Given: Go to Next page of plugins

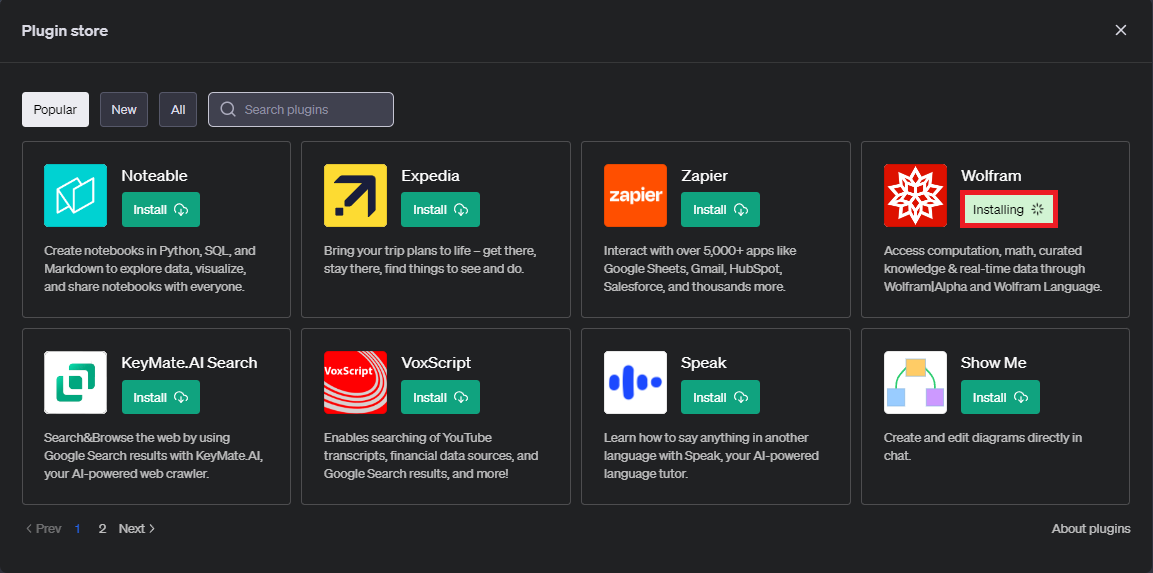Looking at the screenshot, I should coord(137,528).
